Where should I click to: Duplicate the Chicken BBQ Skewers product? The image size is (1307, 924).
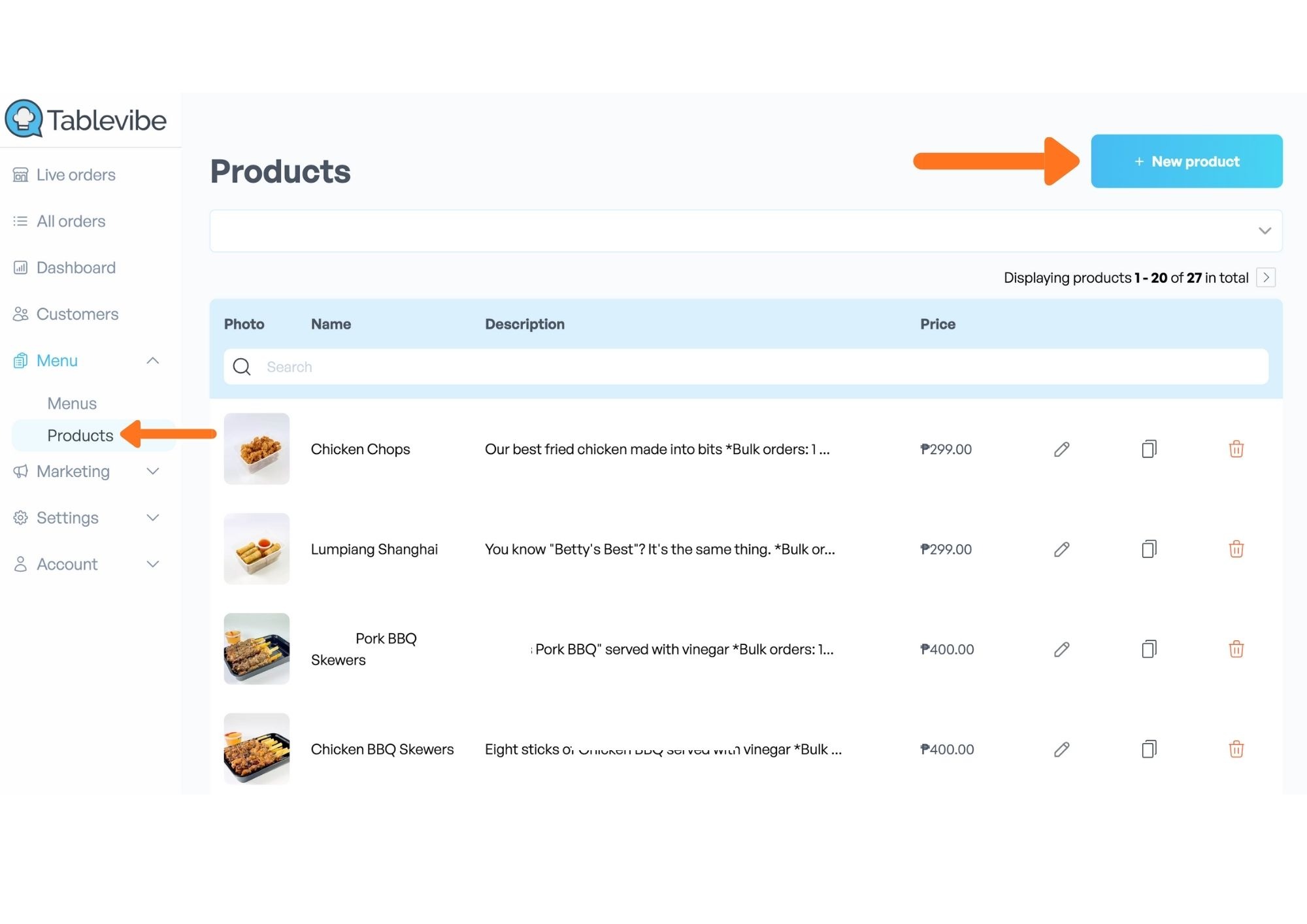[x=1149, y=749]
